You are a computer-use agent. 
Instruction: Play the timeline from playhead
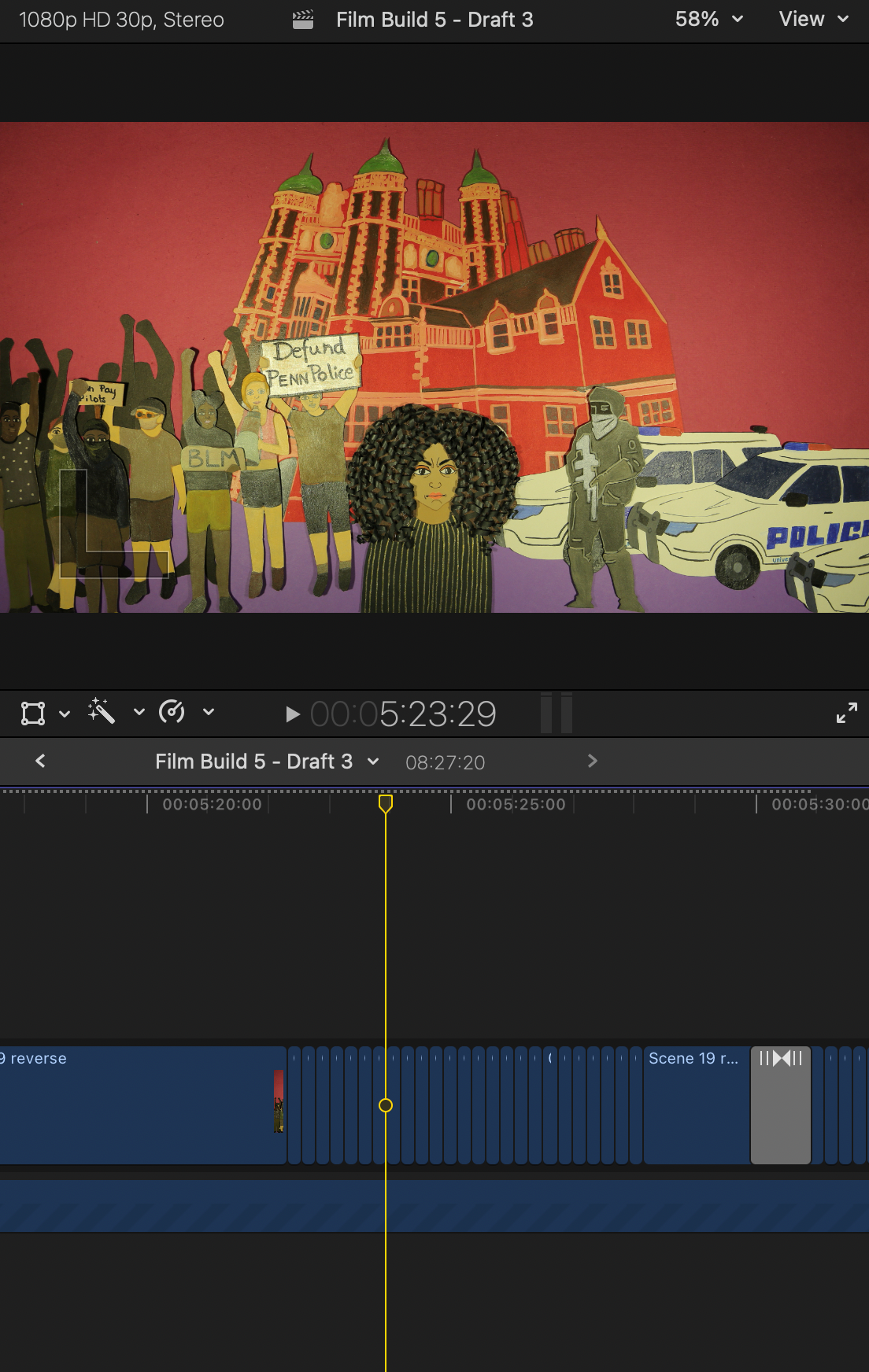292,714
